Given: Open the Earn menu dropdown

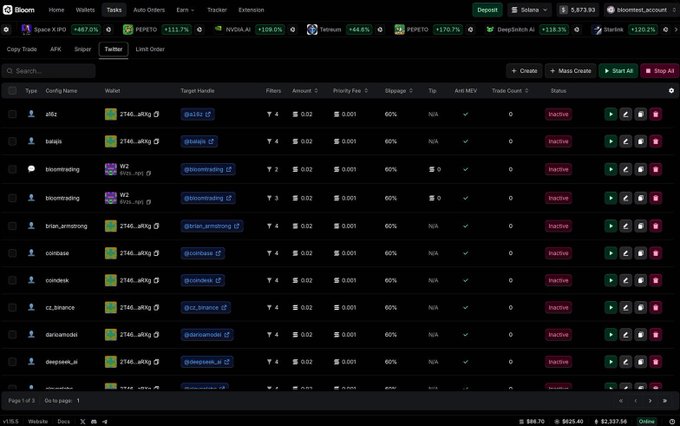Looking at the screenshot, I should click(x=185, y=10).
